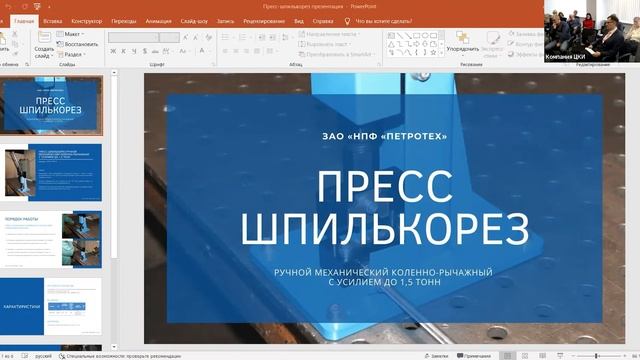
Task: Toggle italic К formatting
Action: click(123, 51)
